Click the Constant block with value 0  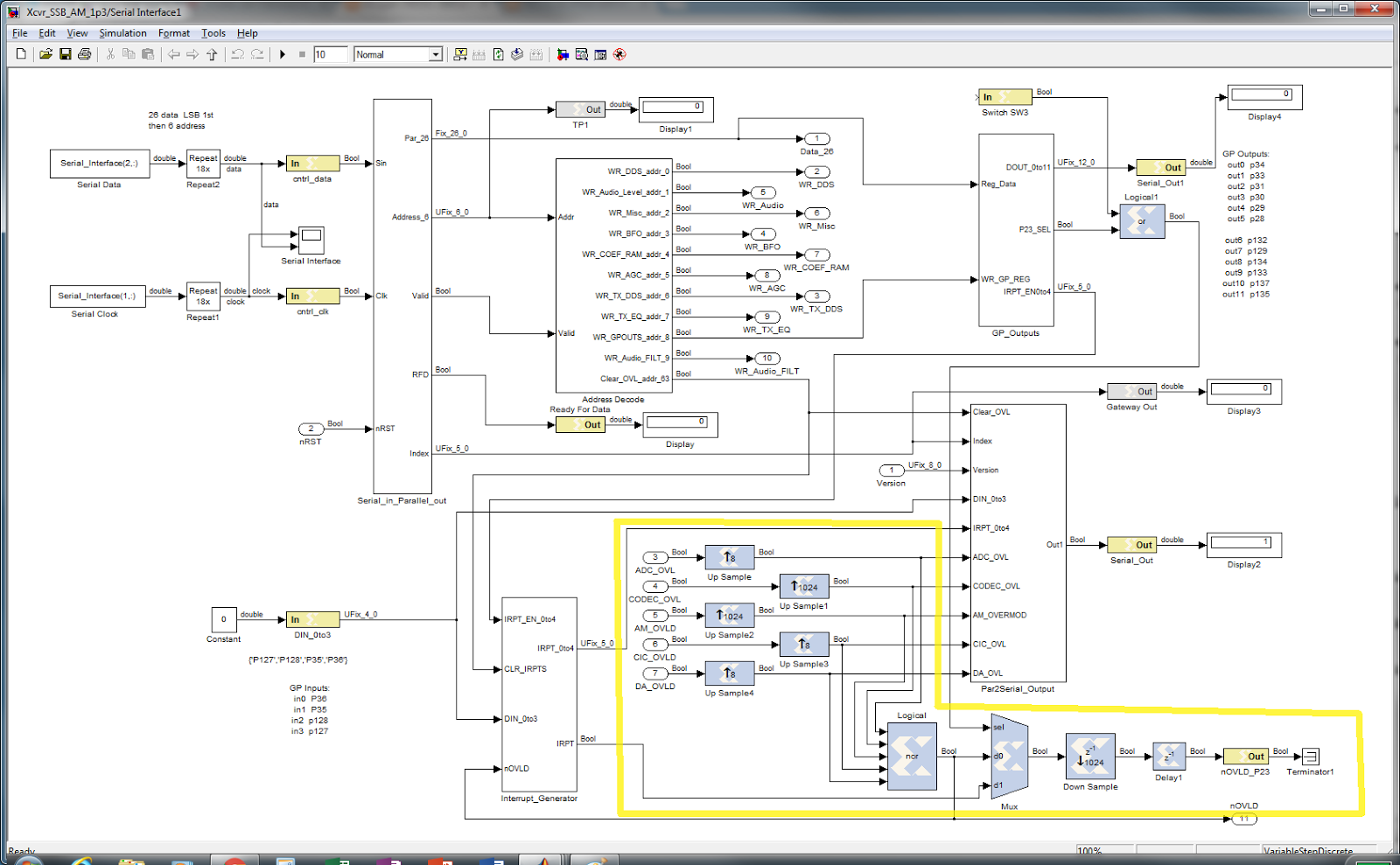tap(224, 619)
